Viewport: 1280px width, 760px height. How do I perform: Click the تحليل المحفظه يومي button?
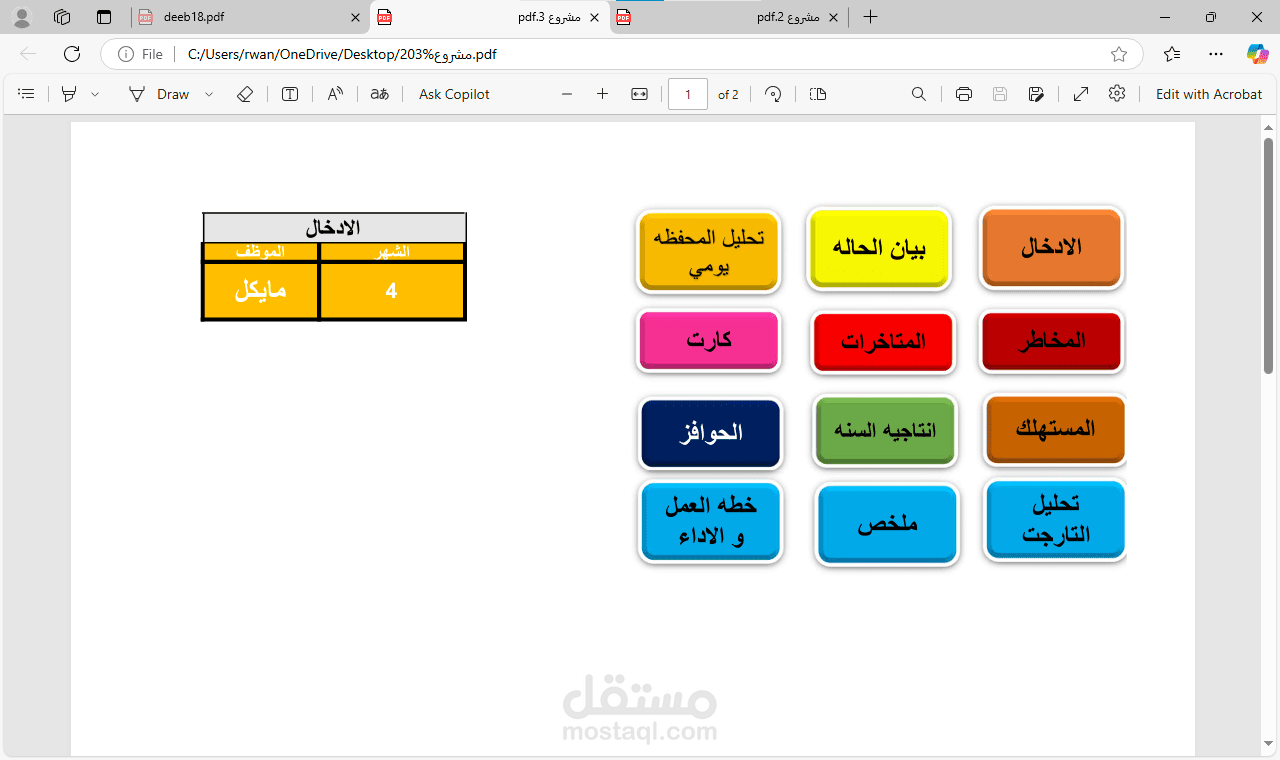tap(708, 251)
